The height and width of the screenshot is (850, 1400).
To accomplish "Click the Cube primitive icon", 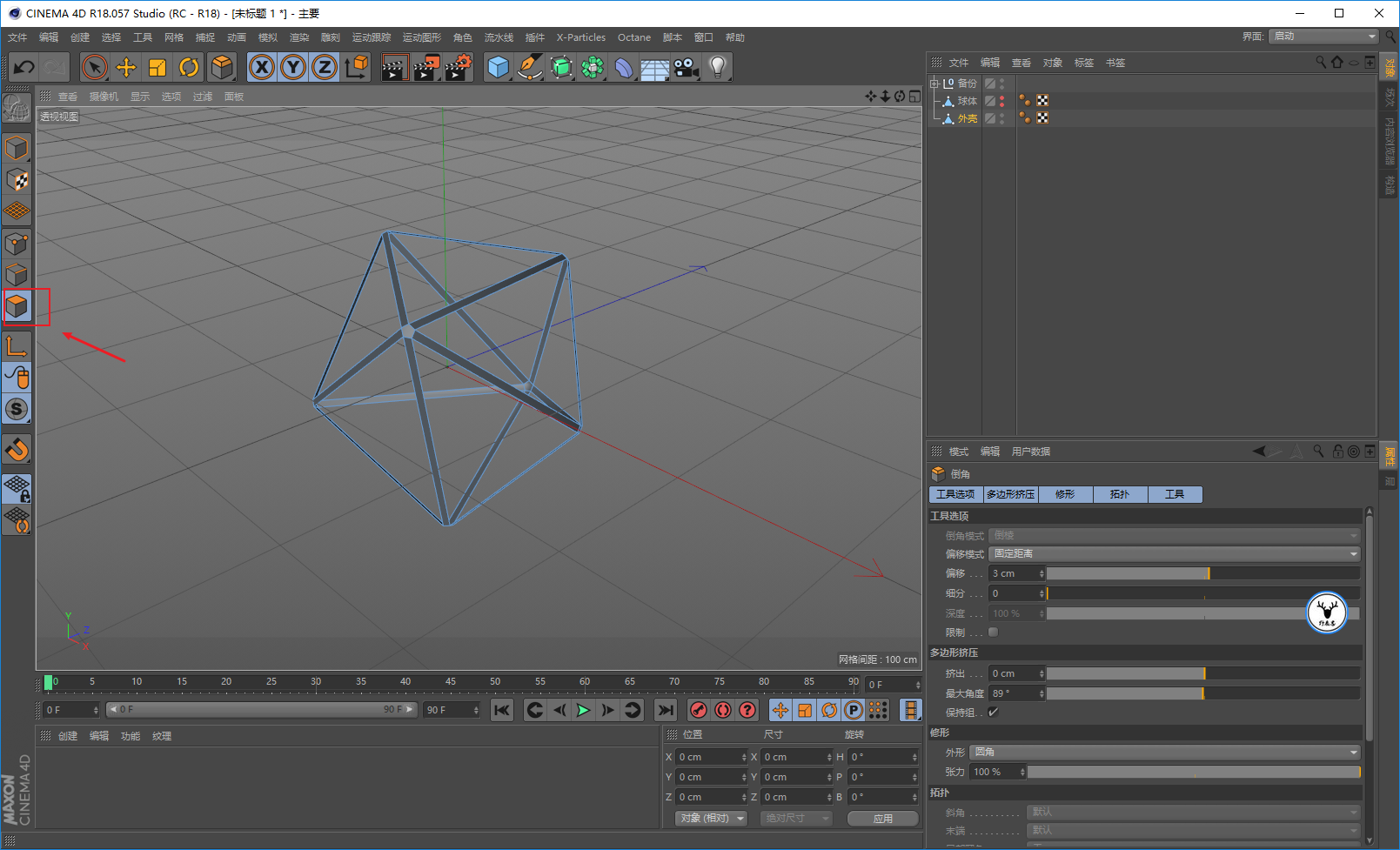I will pyautogui.click(x=498, y=67).
